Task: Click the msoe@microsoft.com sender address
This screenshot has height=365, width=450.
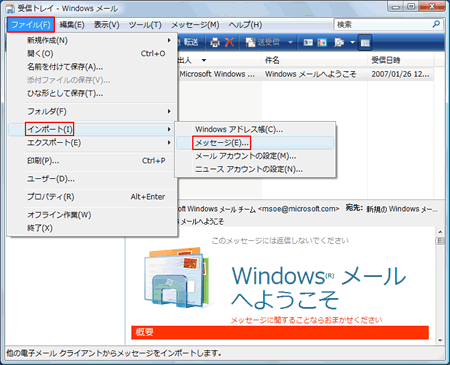Action: [298, 209]
